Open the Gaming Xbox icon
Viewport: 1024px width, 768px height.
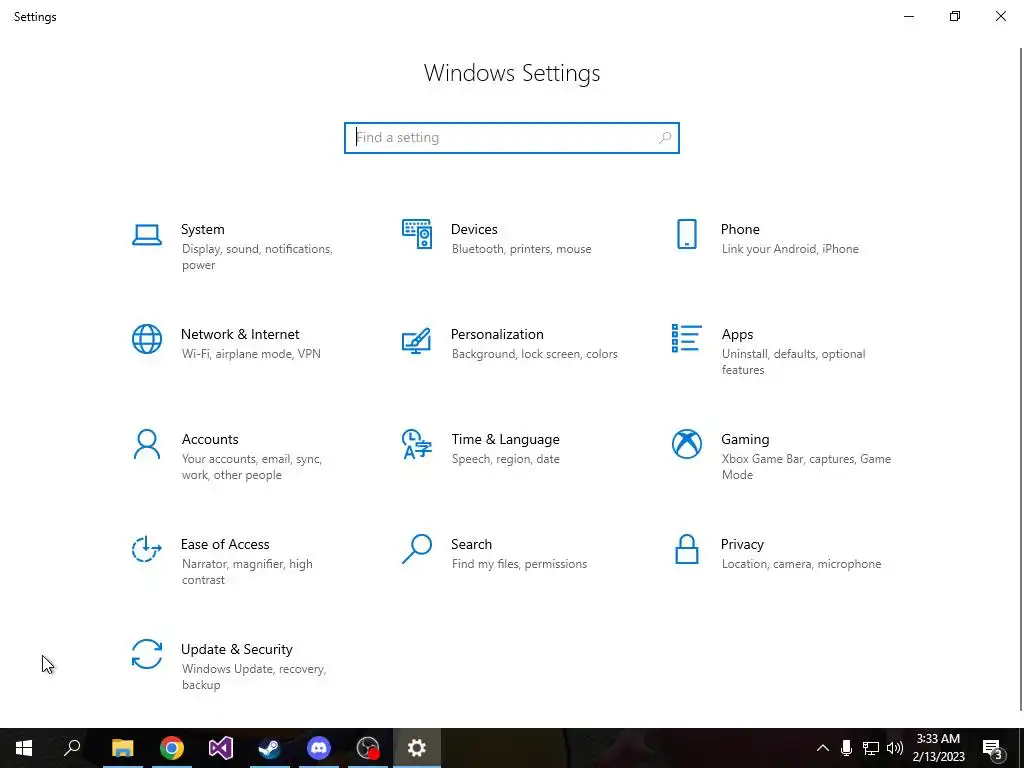tap(686, 444)
